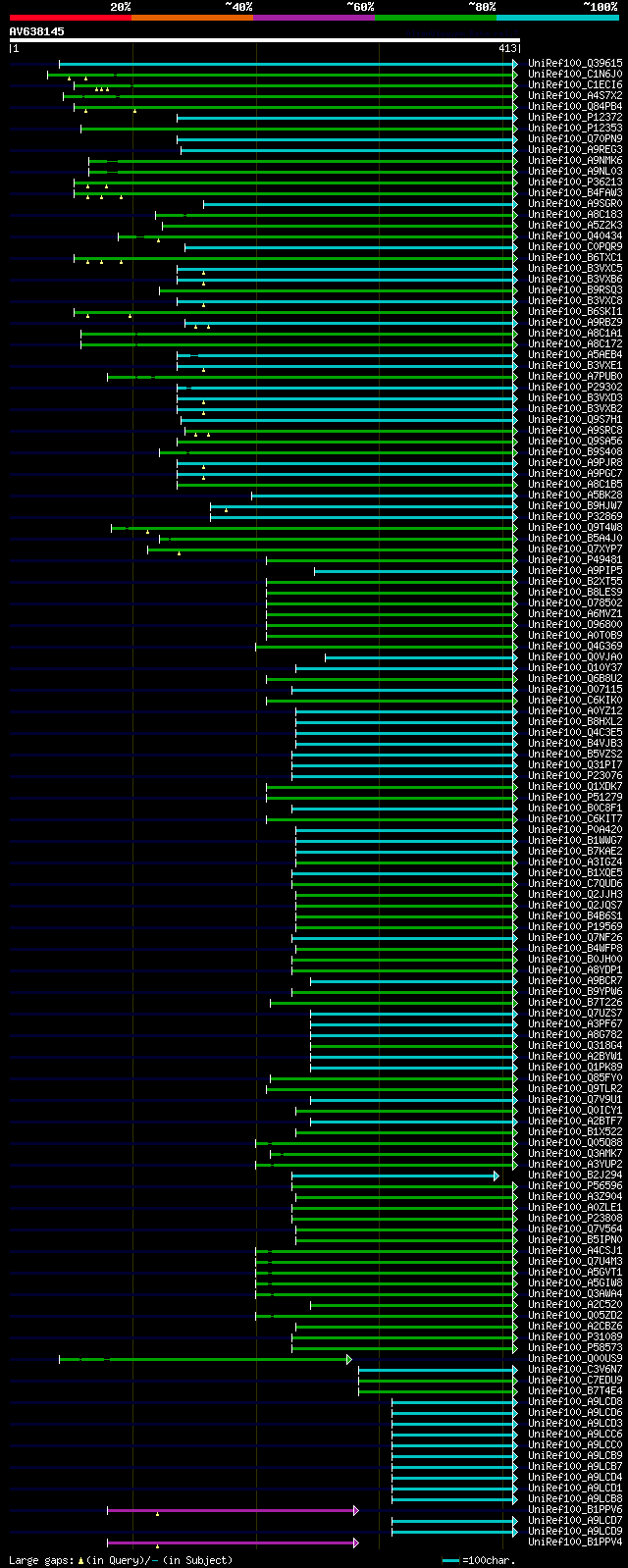This screenshot has height=1568, width=628.
Task: Select label UniRef100_B8LES9
Action: 575,592
